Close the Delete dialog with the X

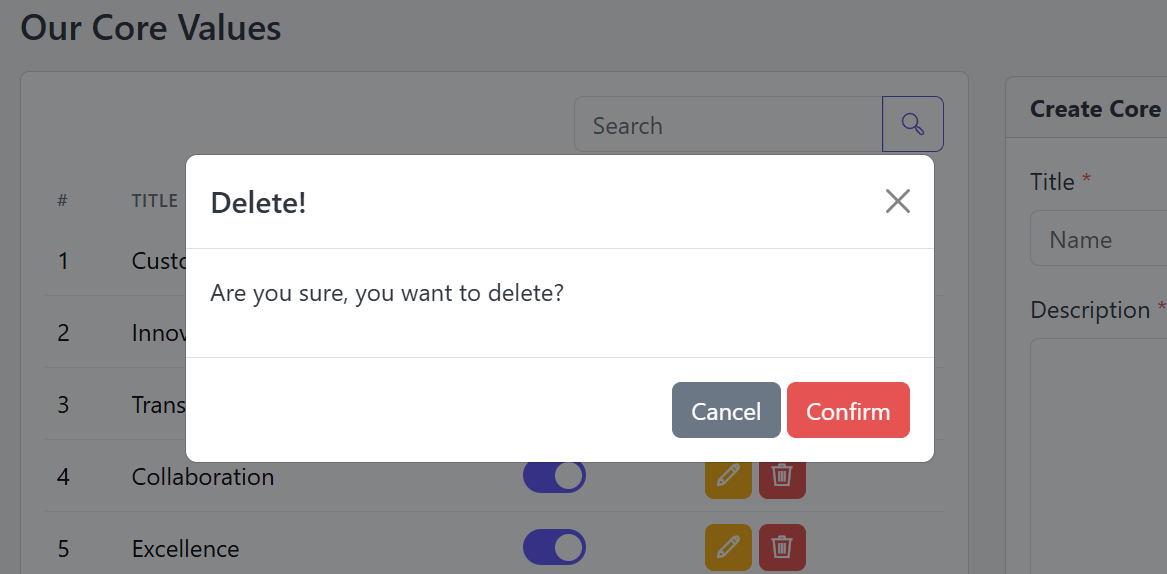click(x=898, y=201)
